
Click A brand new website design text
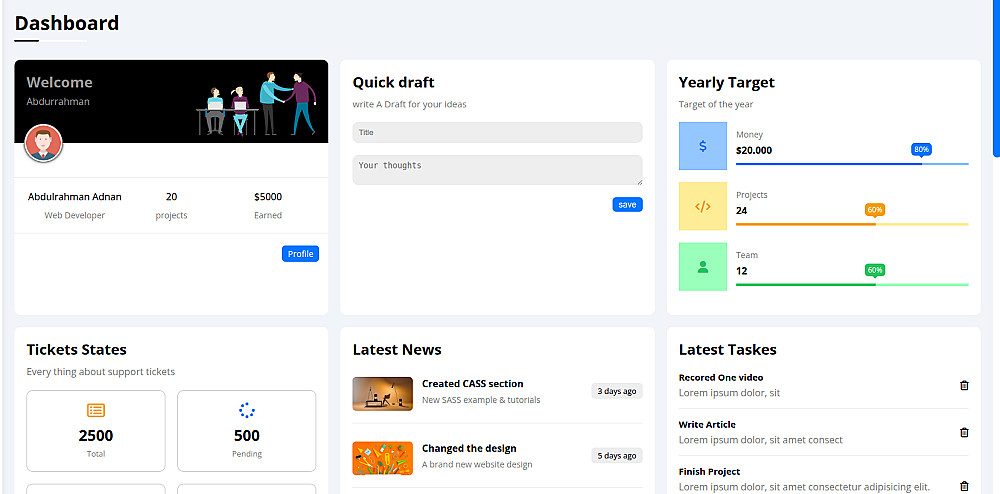click(477, 465)
